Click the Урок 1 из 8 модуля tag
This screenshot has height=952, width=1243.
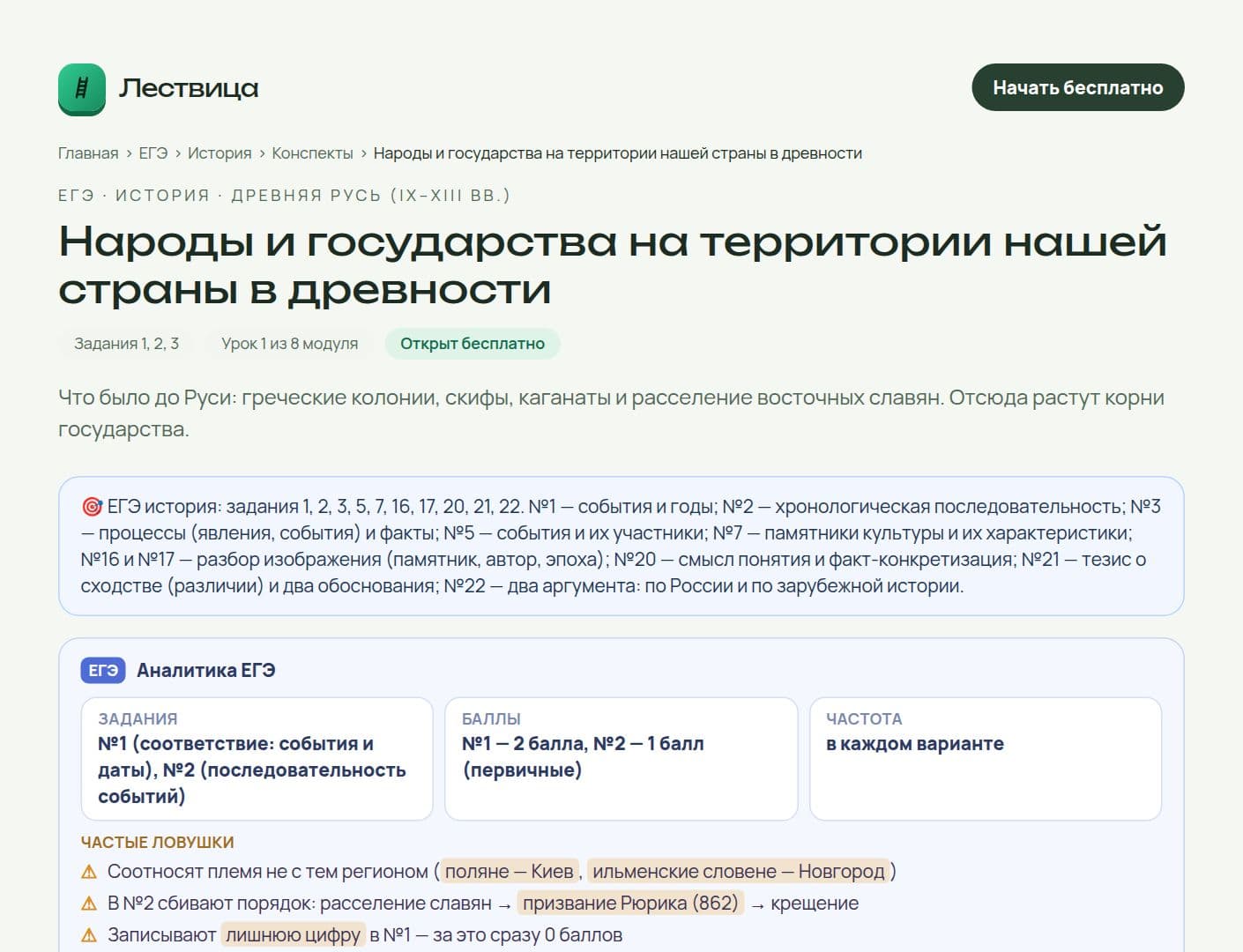tap(290, 344)
